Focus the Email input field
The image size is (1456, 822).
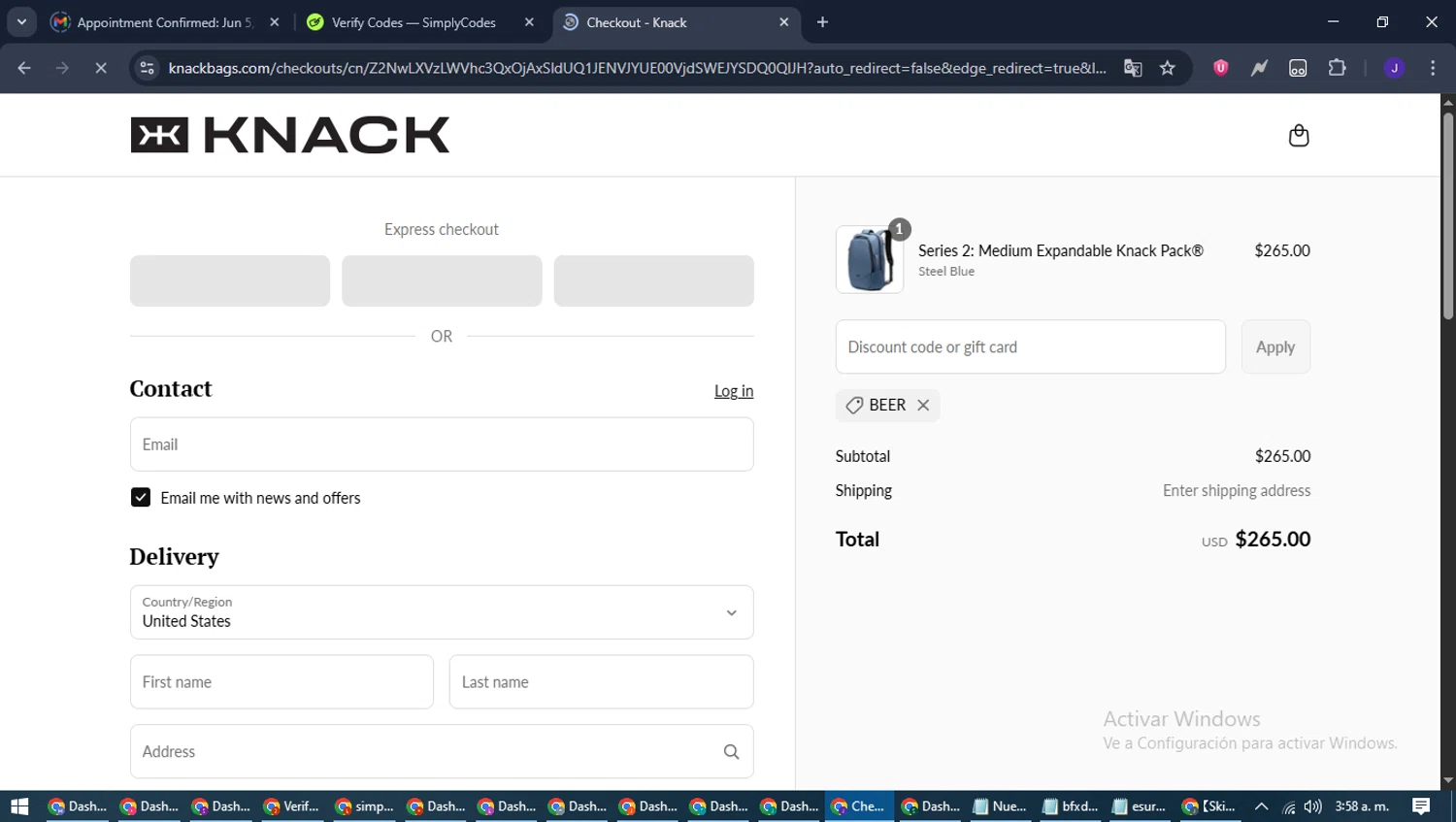click(442, 444)
